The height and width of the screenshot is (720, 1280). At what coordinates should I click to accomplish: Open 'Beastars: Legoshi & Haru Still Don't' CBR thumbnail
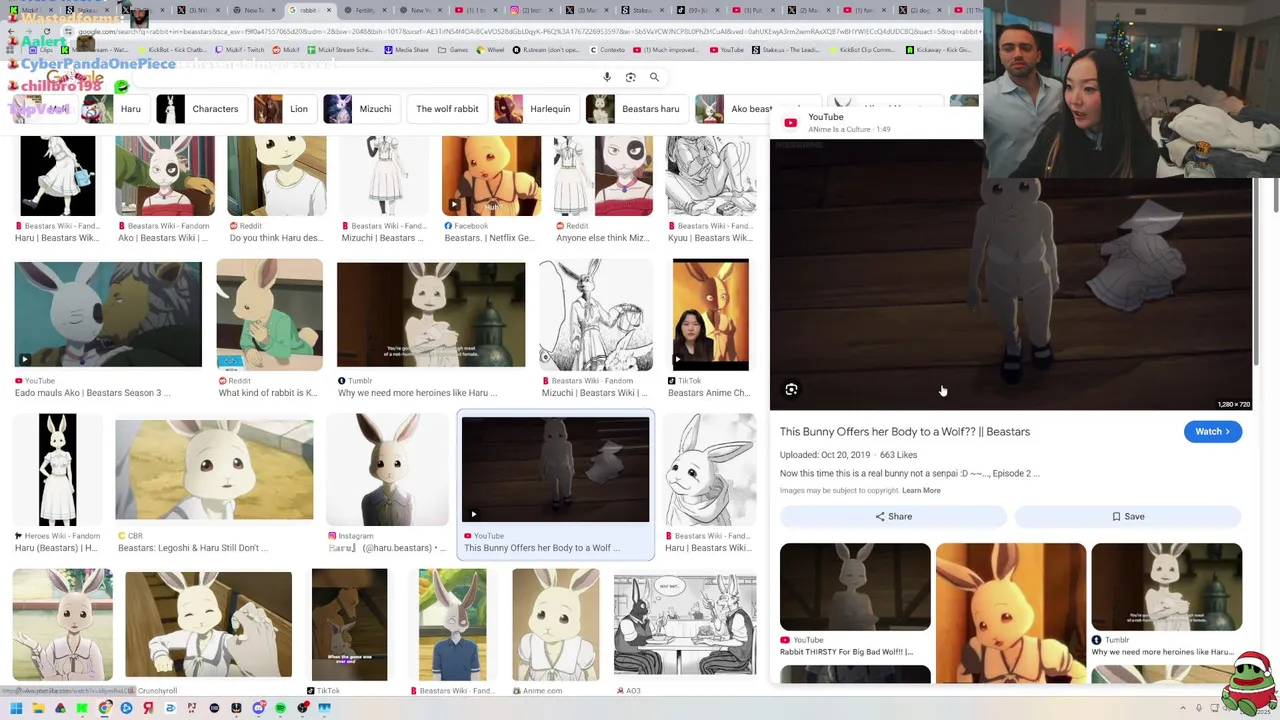pyautogui.click(x=214, y=470)
